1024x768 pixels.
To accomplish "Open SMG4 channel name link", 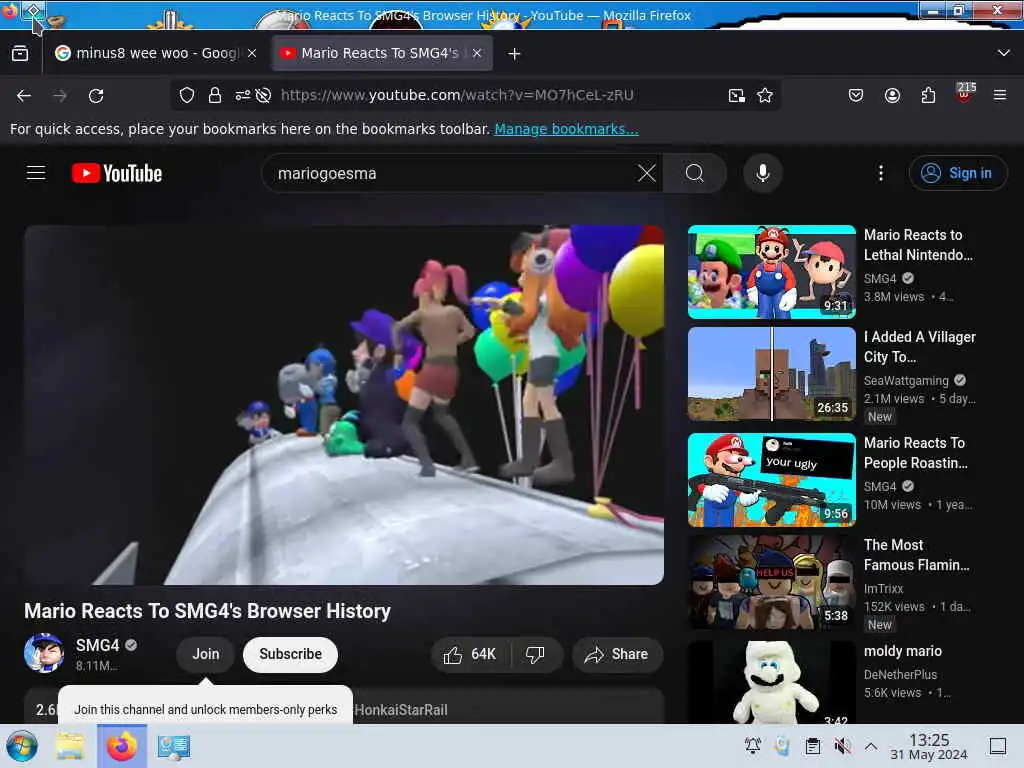I will [x=98, y=645].
